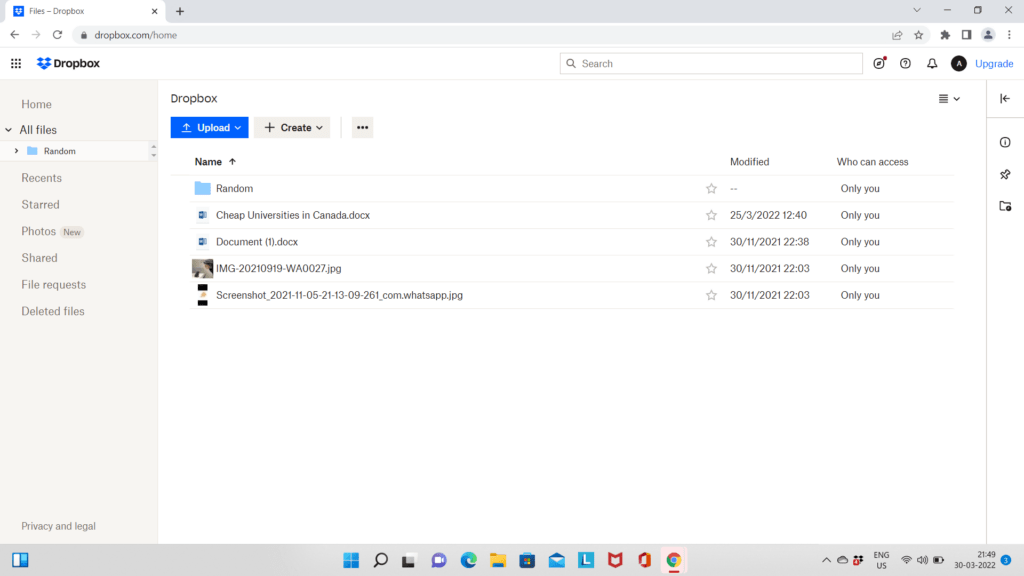Click the pinned items icon in right sidebar
Image resolution: width=1024 pixels, height=576 pixels.
pos(1004,174)
